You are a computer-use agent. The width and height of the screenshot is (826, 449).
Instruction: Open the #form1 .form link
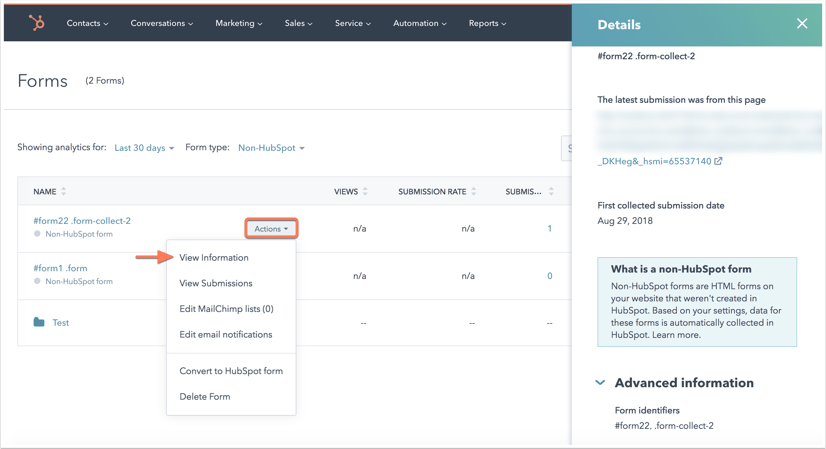(61, 268)
